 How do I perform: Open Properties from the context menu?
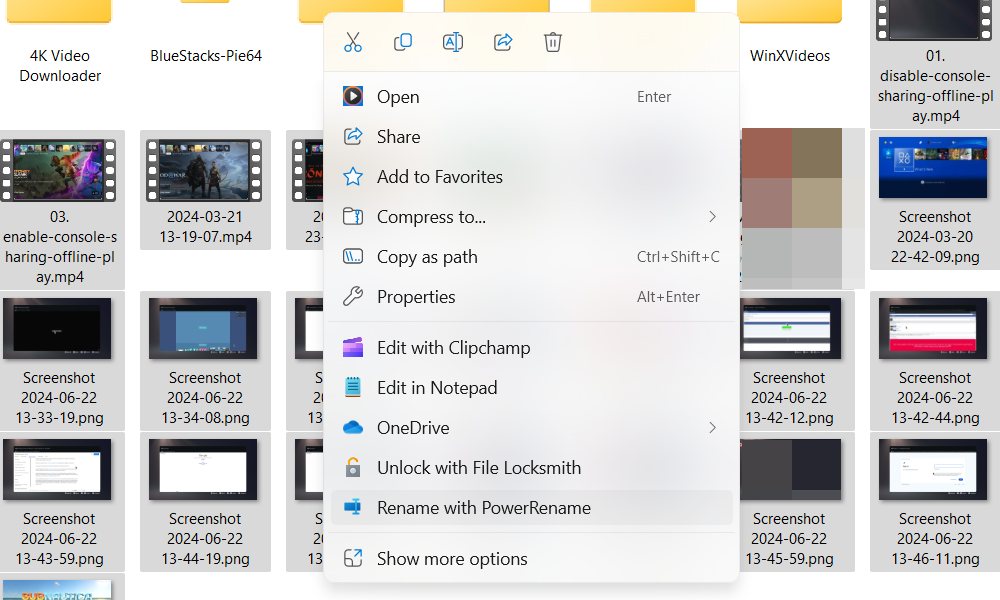click(x=531, y=296)
